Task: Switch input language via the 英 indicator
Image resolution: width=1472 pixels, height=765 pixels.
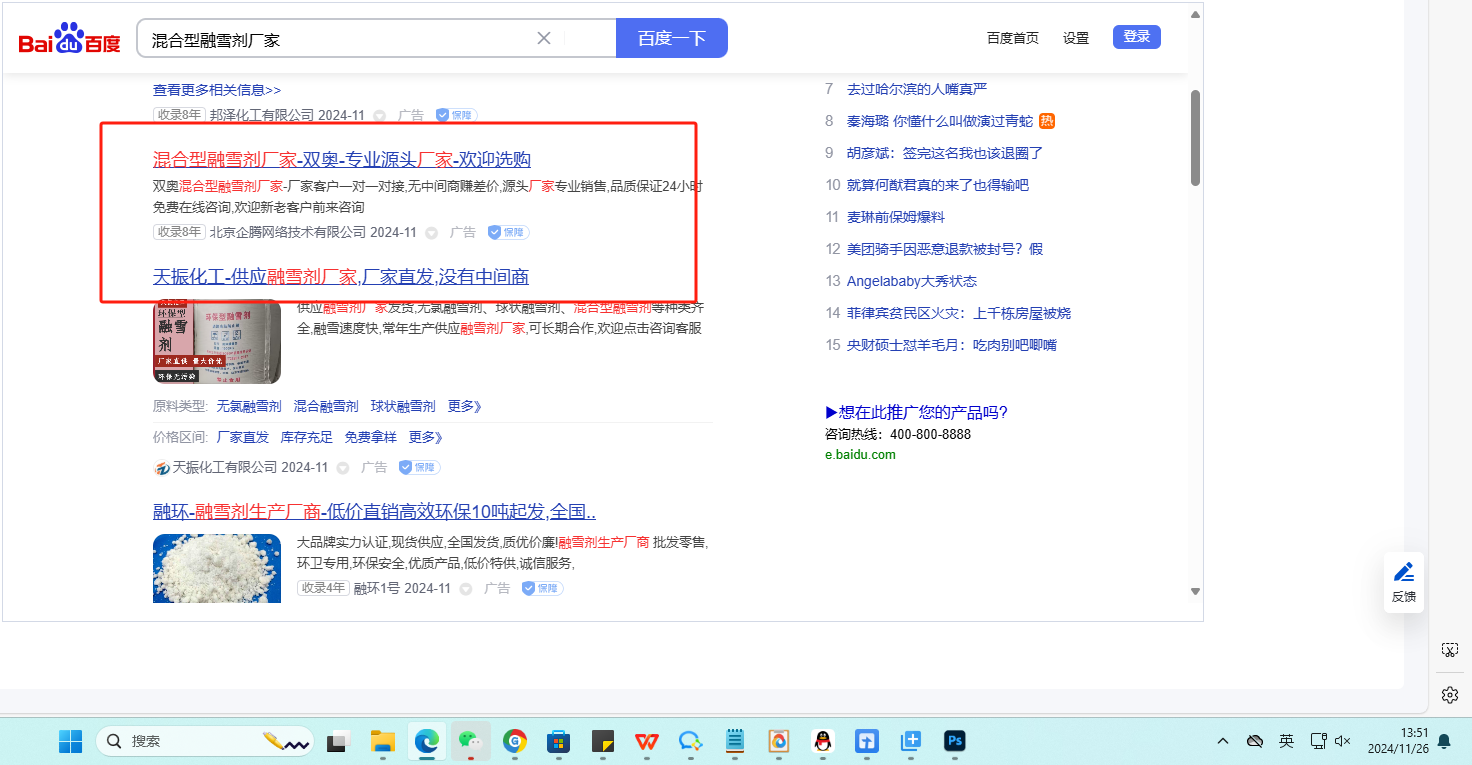Action: point(1286,741)
